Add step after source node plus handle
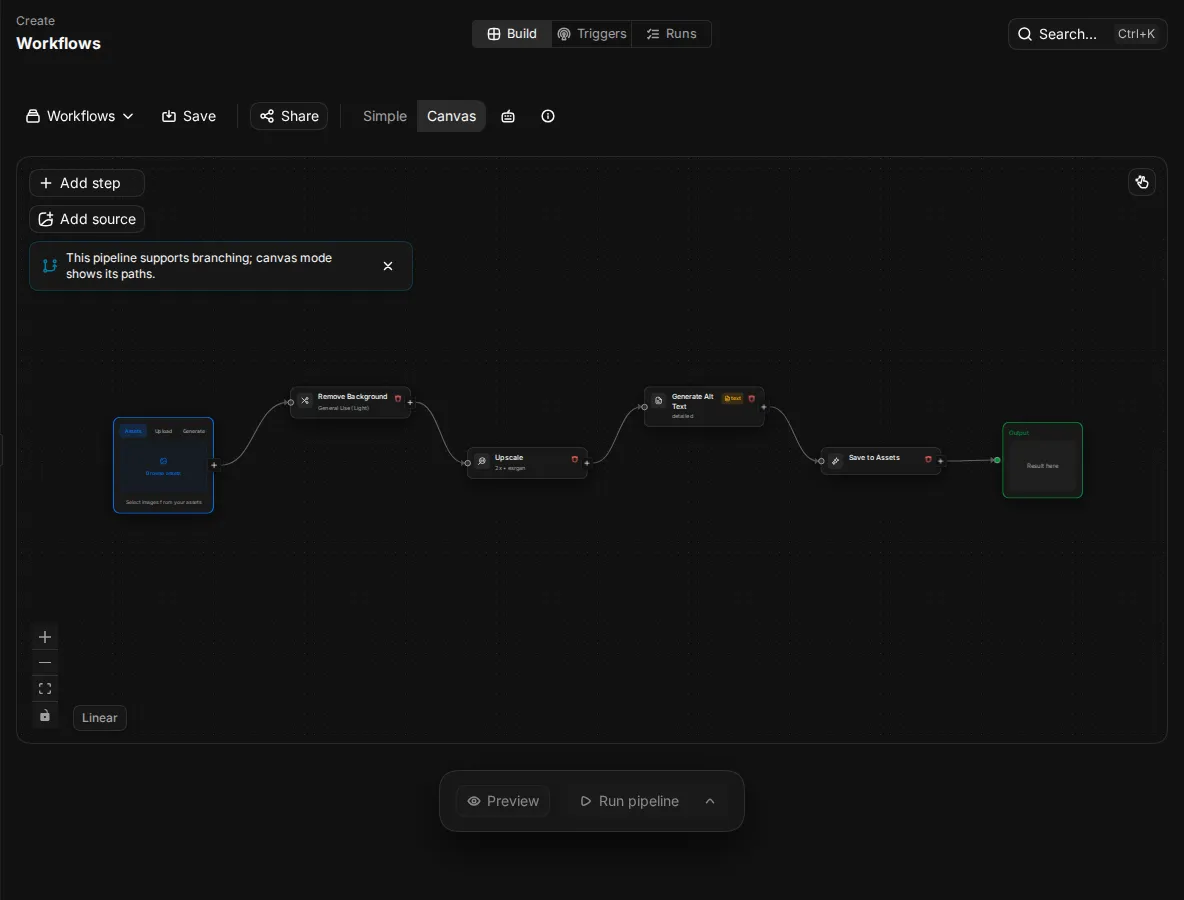1184x900 pixels. click(x=214, y=465)
